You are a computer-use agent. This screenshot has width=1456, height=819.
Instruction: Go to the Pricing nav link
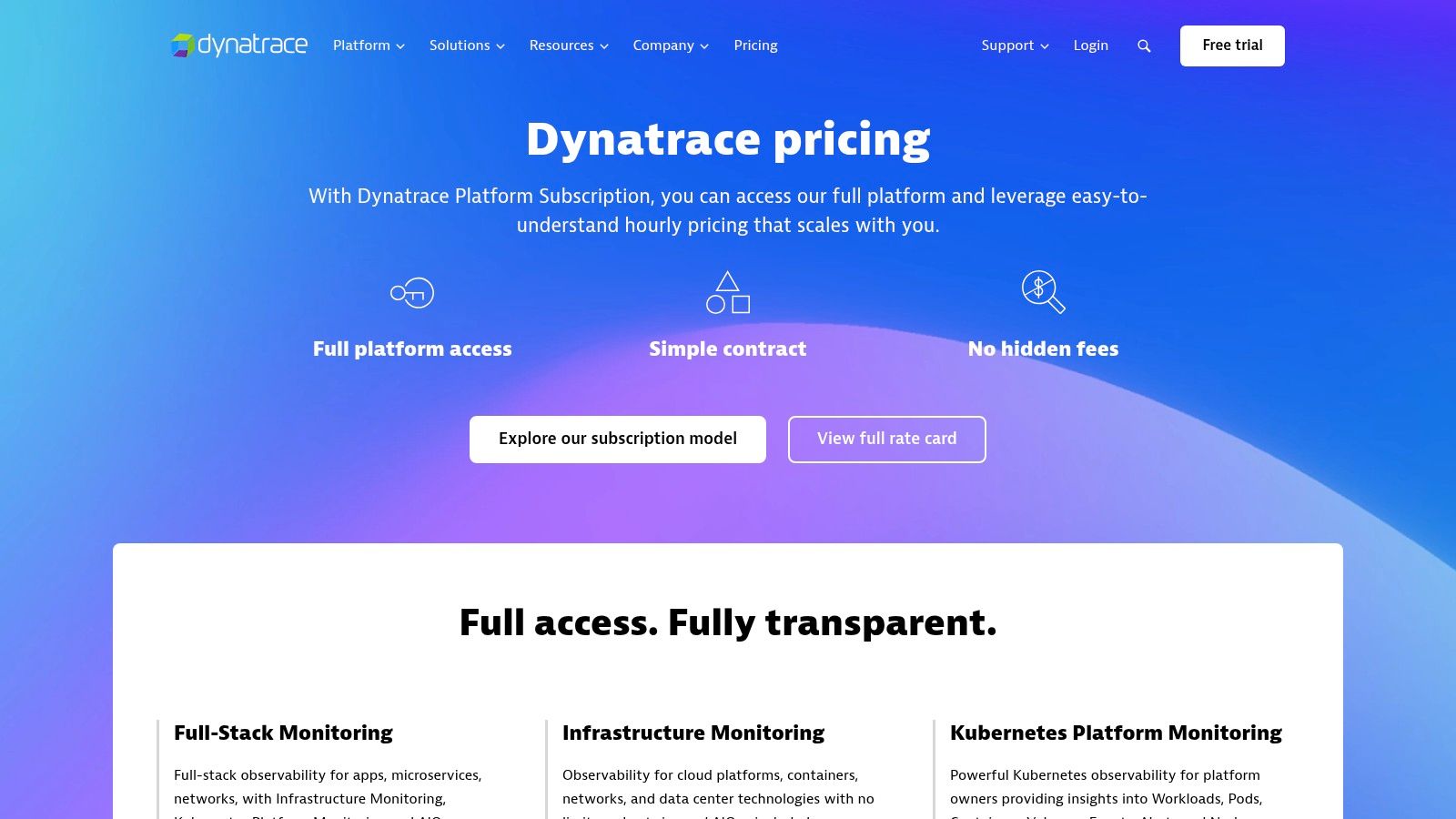(x=755, y=45)
